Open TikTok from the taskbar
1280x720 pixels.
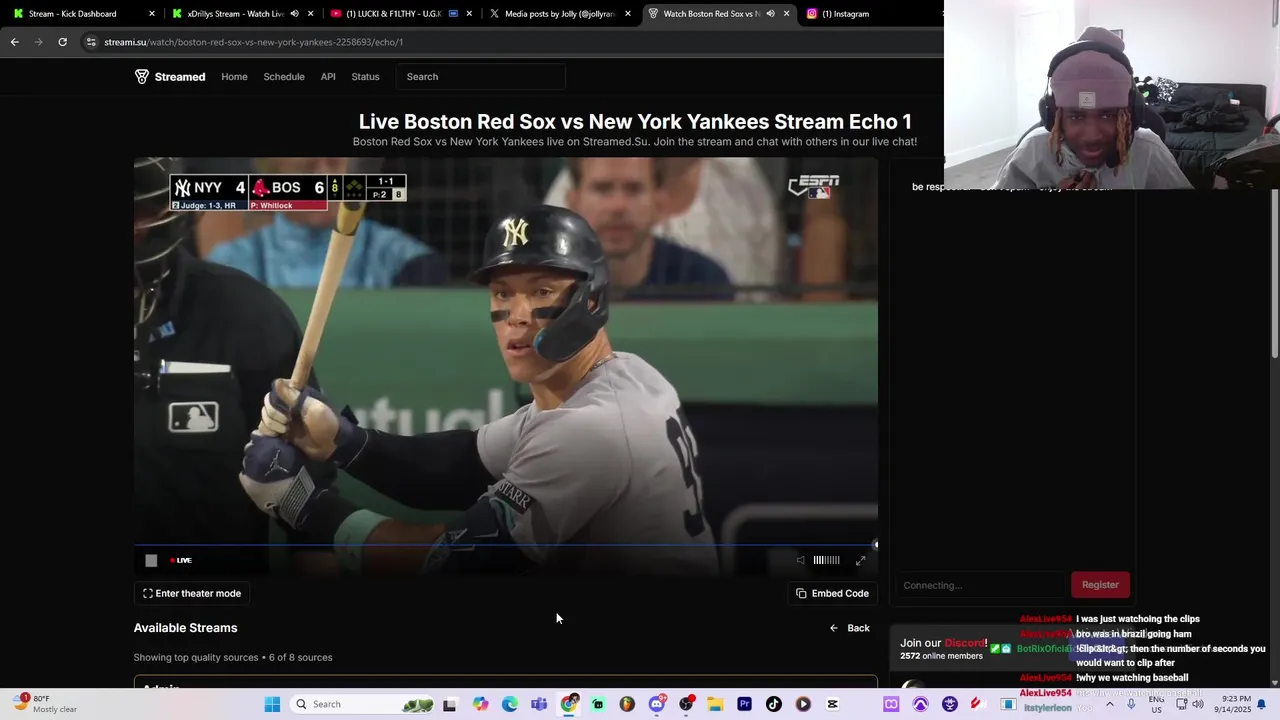pos(773,704)
